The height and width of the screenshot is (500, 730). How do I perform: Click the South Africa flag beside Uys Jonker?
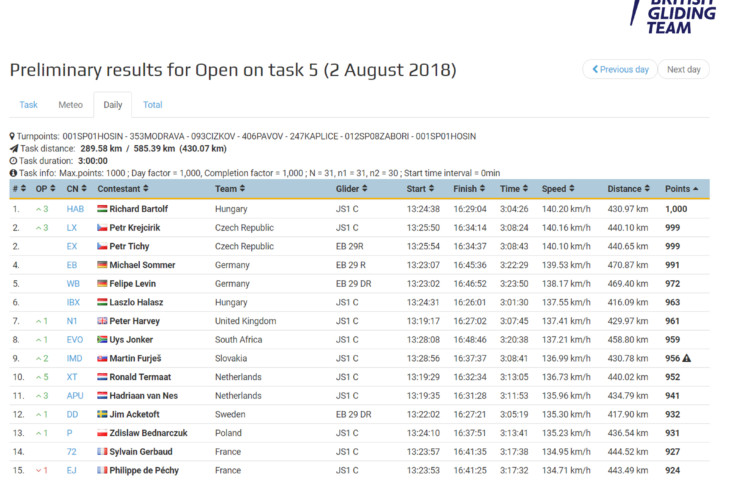coord(102,340)
